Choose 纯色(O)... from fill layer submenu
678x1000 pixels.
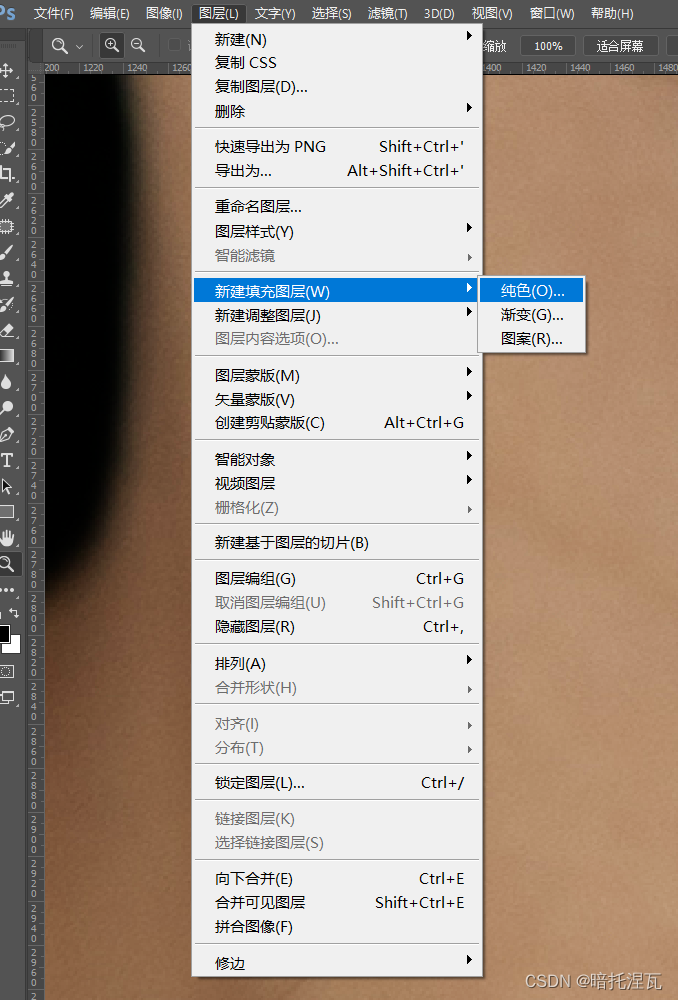(531, 291)
